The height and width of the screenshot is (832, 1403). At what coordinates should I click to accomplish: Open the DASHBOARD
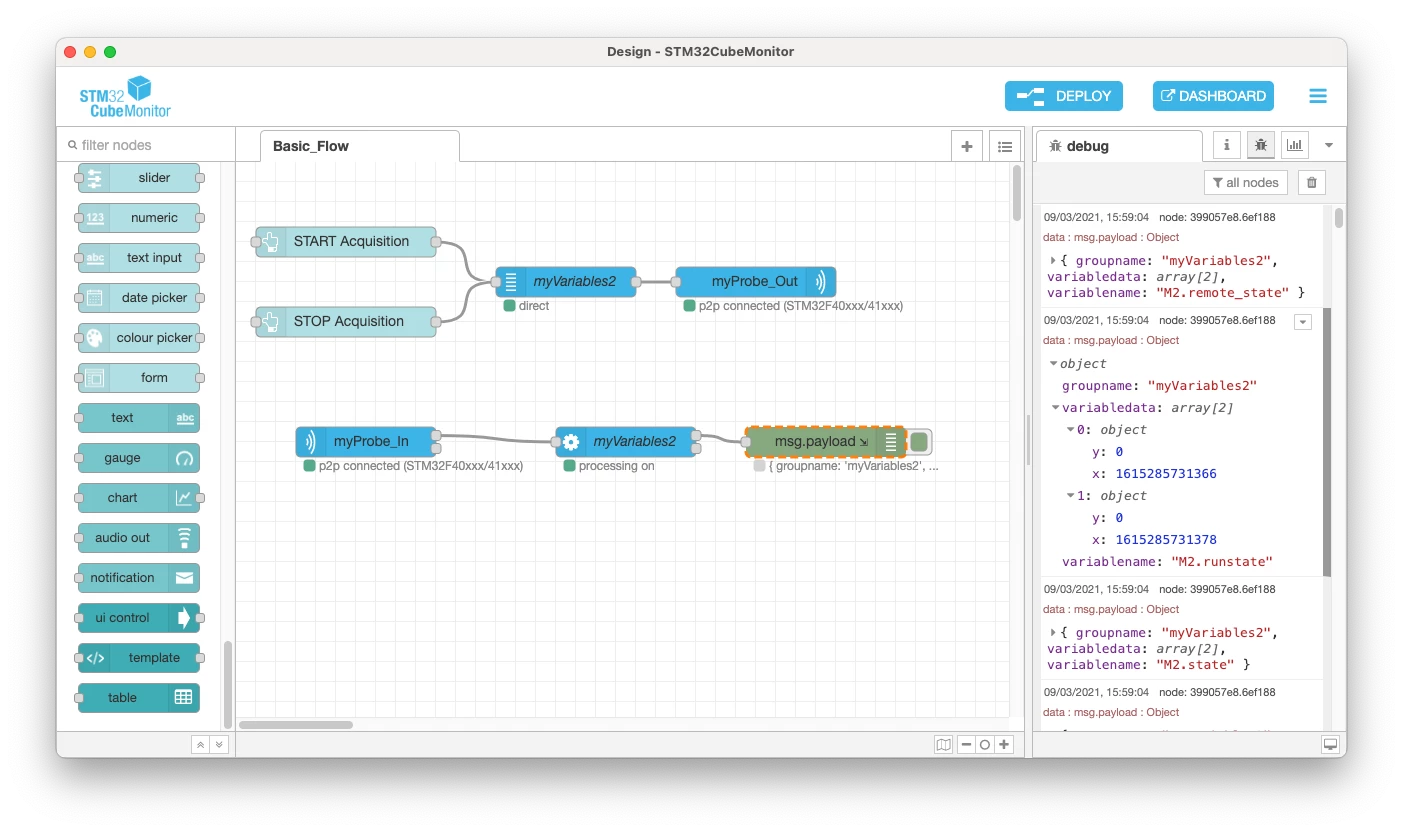(1213, 96)
